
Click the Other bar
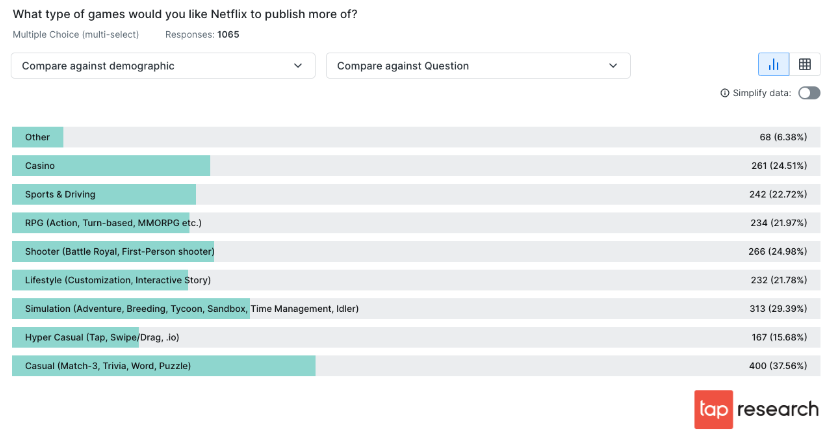pyautogui.click(x=37, y=137)
